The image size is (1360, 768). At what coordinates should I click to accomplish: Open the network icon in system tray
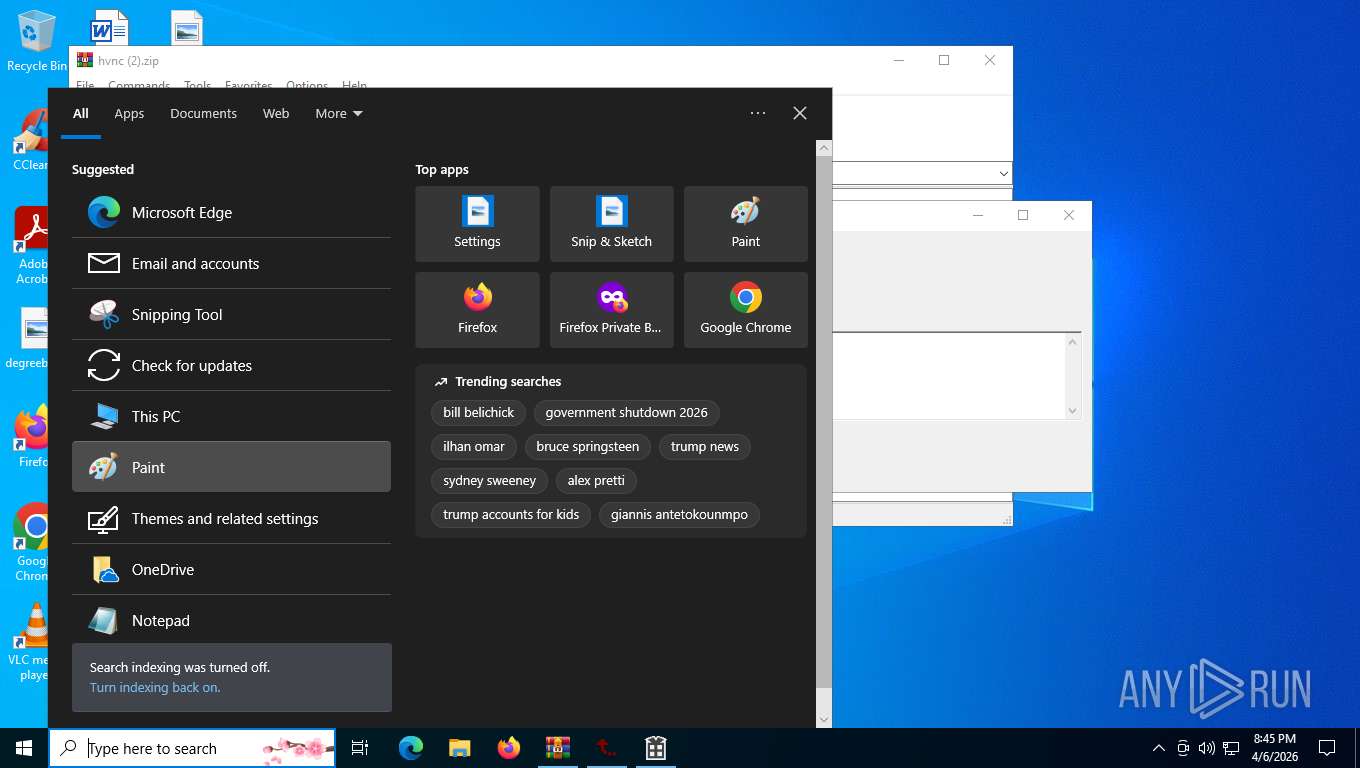[x=1231, y=748]
